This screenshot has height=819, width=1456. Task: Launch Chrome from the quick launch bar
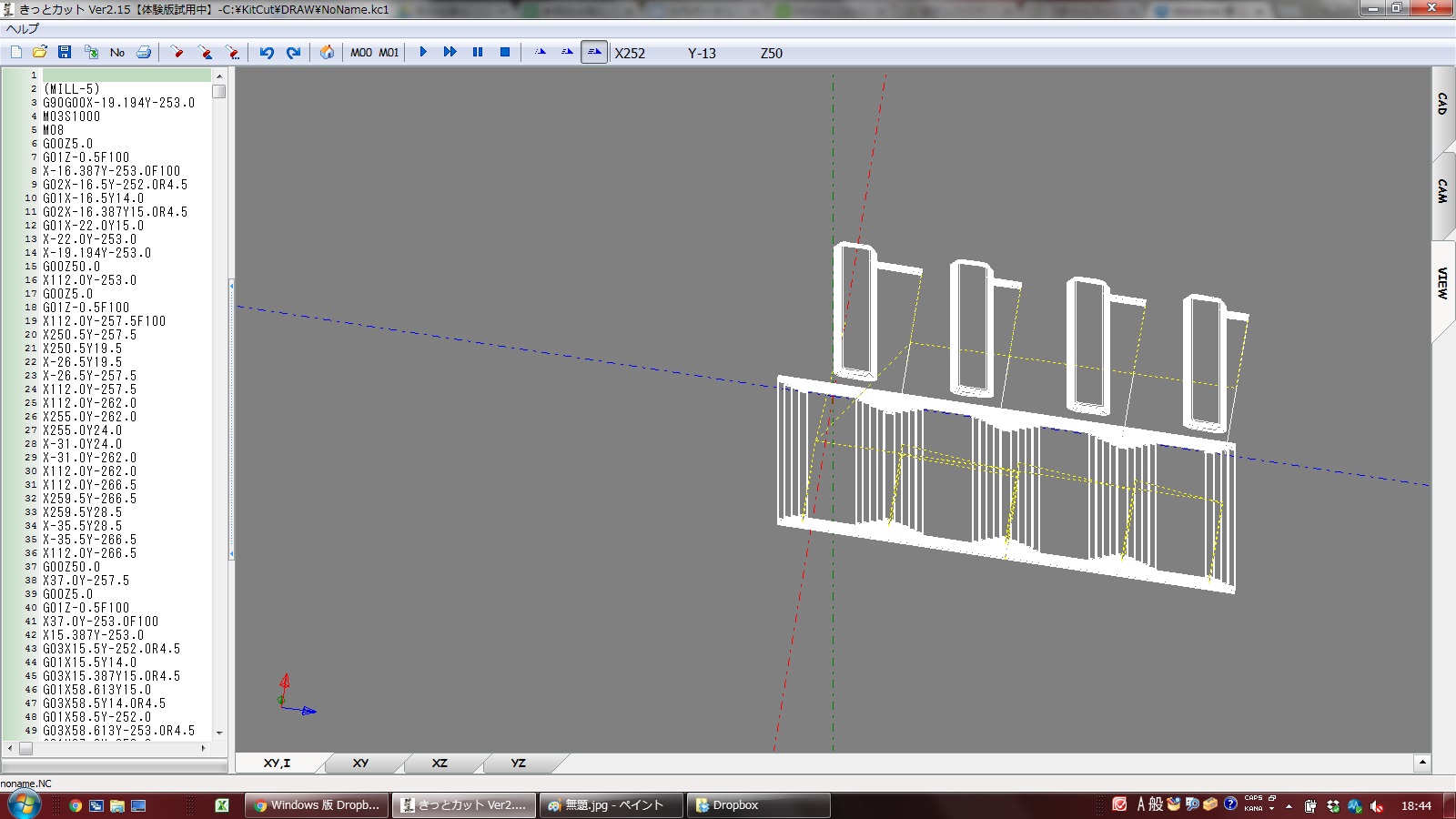(76, 805)
